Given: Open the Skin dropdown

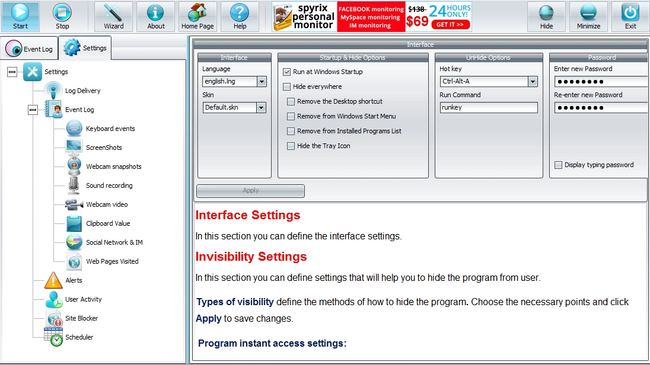Looking at the screenshot, I should tap(261, 108).
